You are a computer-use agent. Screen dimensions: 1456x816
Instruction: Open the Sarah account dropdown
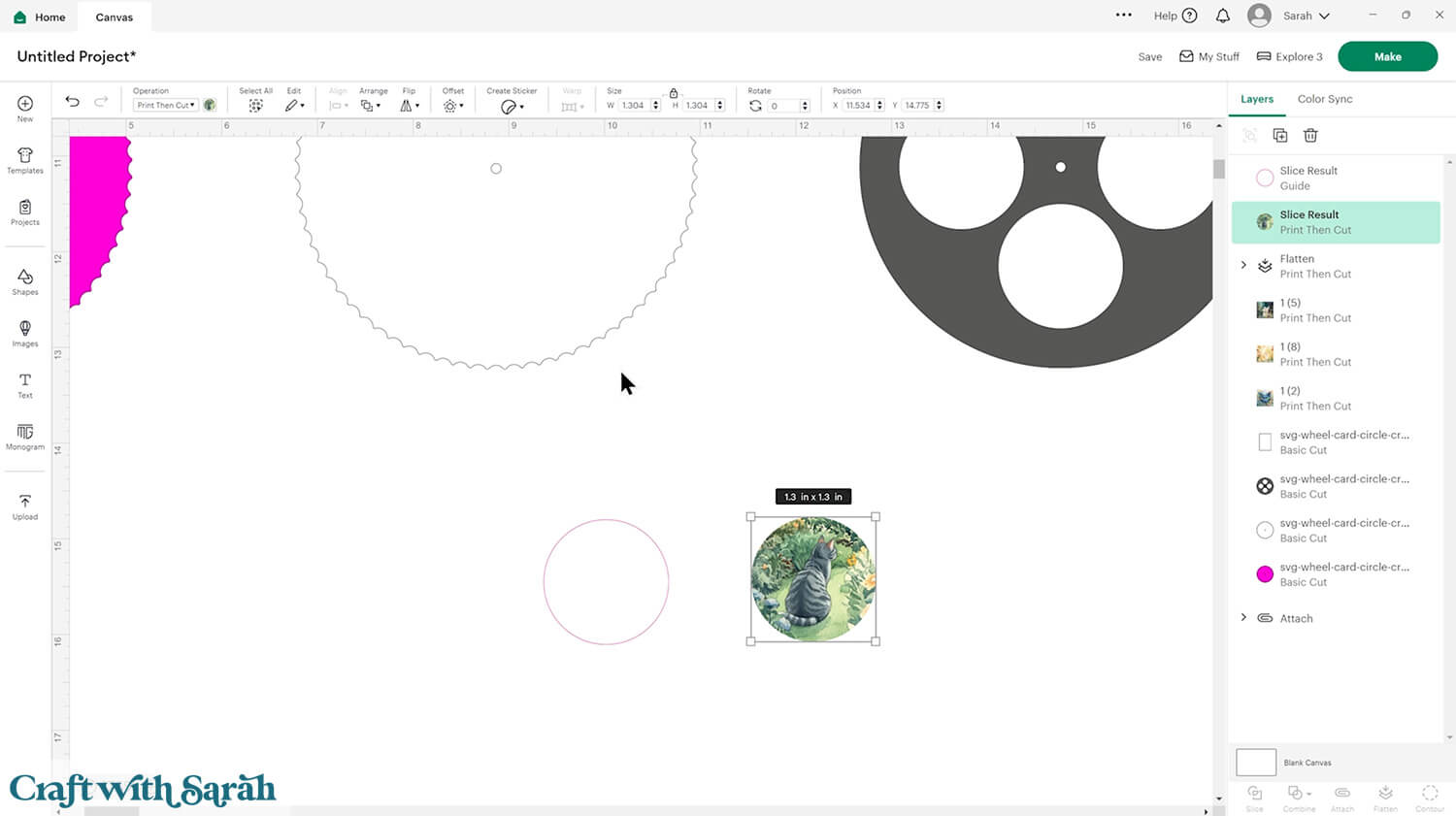[x=1289, y=16]
